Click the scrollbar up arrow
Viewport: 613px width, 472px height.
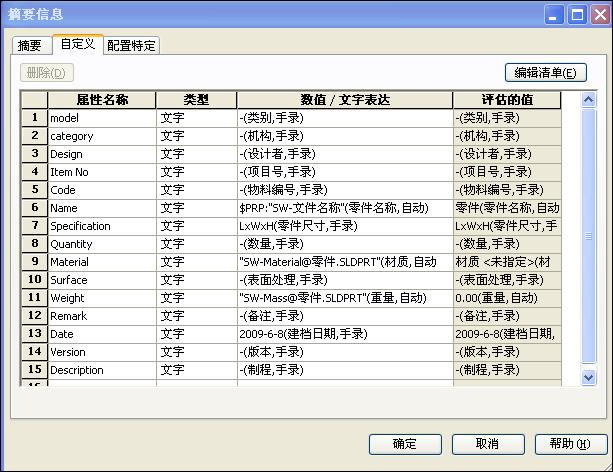[x=588, y=100]
